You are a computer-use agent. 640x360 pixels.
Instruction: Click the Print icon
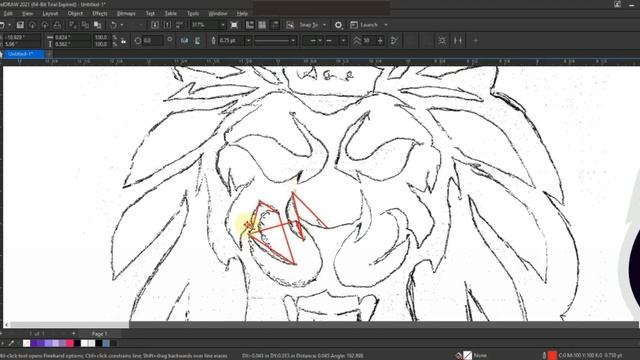click(57, 25)
